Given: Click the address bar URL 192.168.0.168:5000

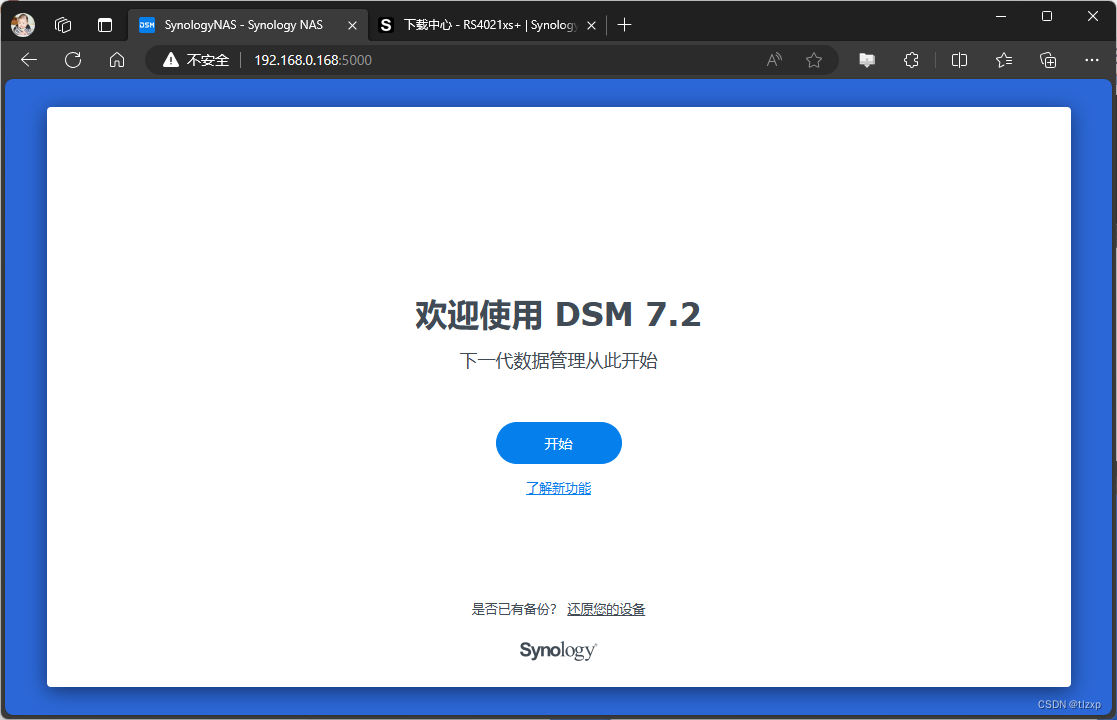Looking at the screenshot, I should (313, 60).
